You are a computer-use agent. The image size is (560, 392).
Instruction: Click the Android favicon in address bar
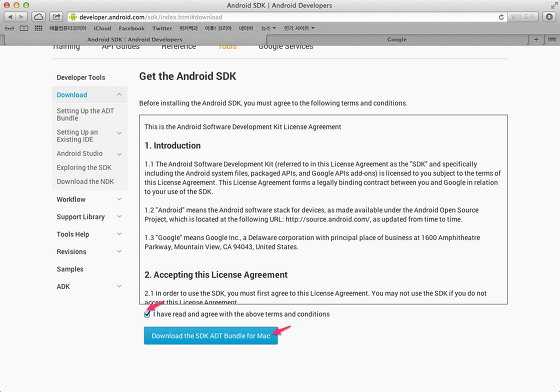(73, 17)
